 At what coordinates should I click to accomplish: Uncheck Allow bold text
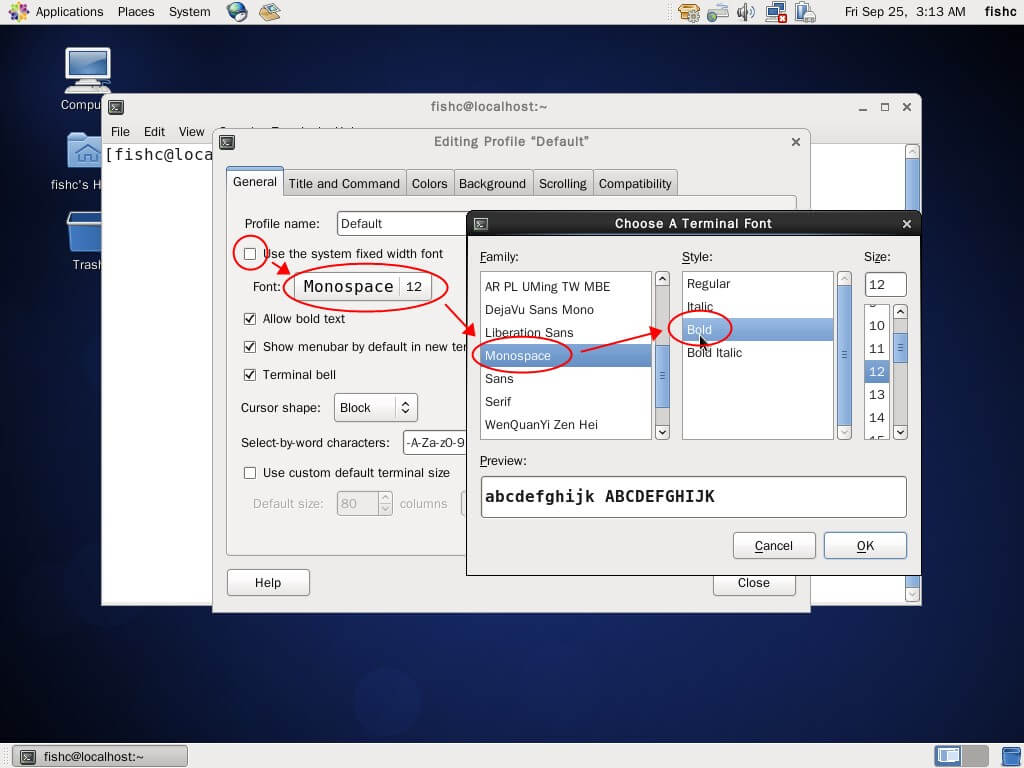(x=250, y=319)
